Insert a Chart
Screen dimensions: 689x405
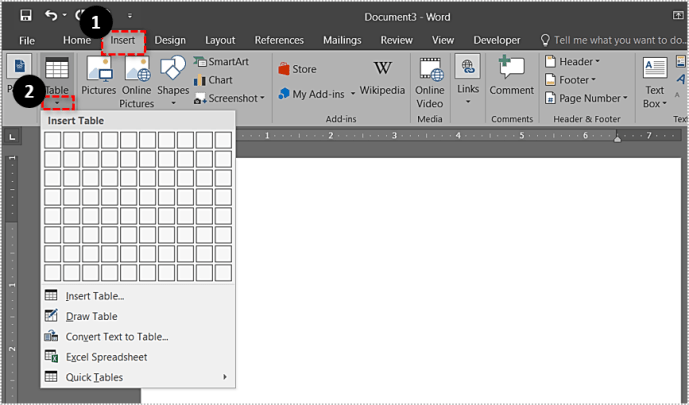[213, 80]
